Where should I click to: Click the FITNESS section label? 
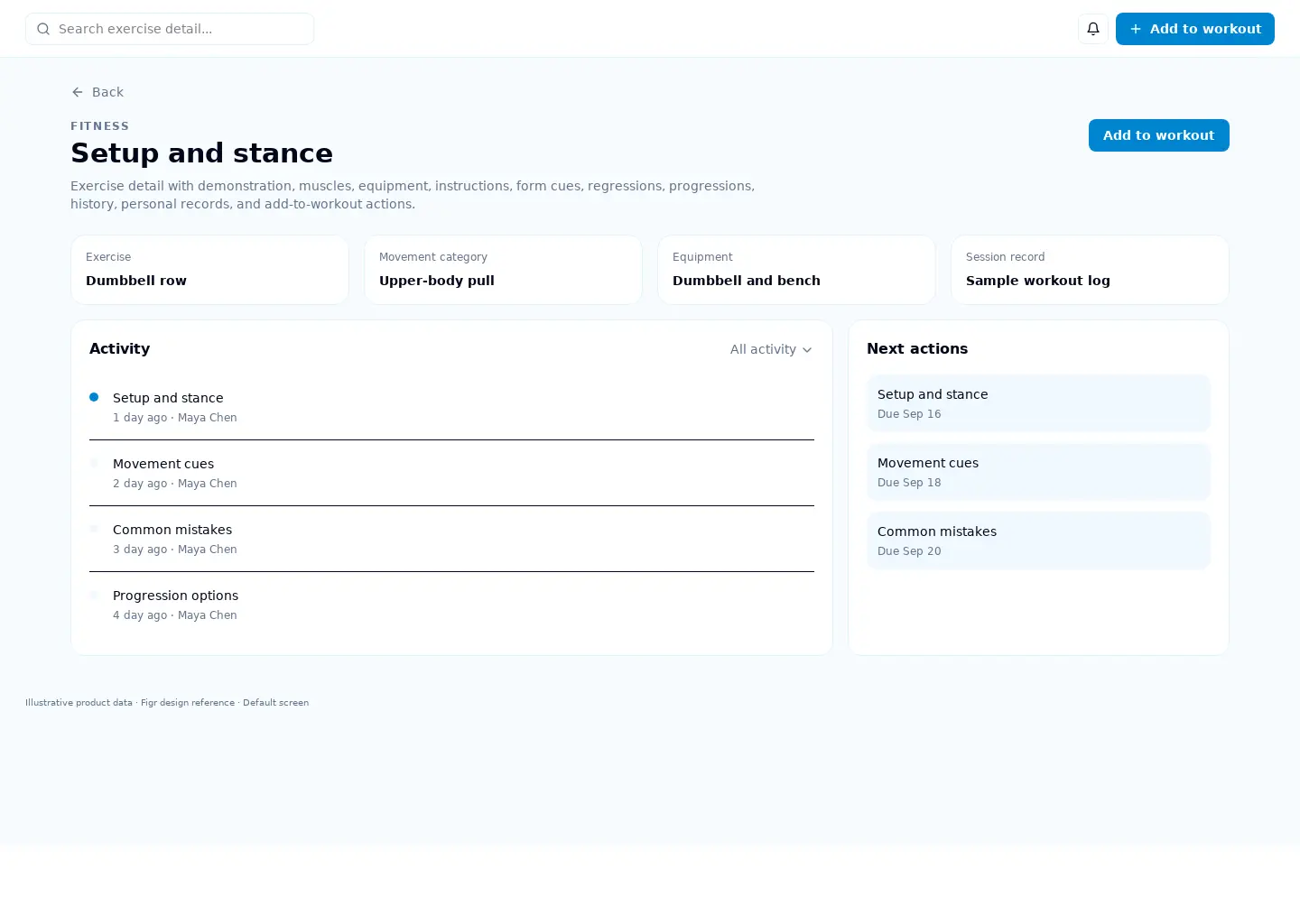tap(100, 126)
